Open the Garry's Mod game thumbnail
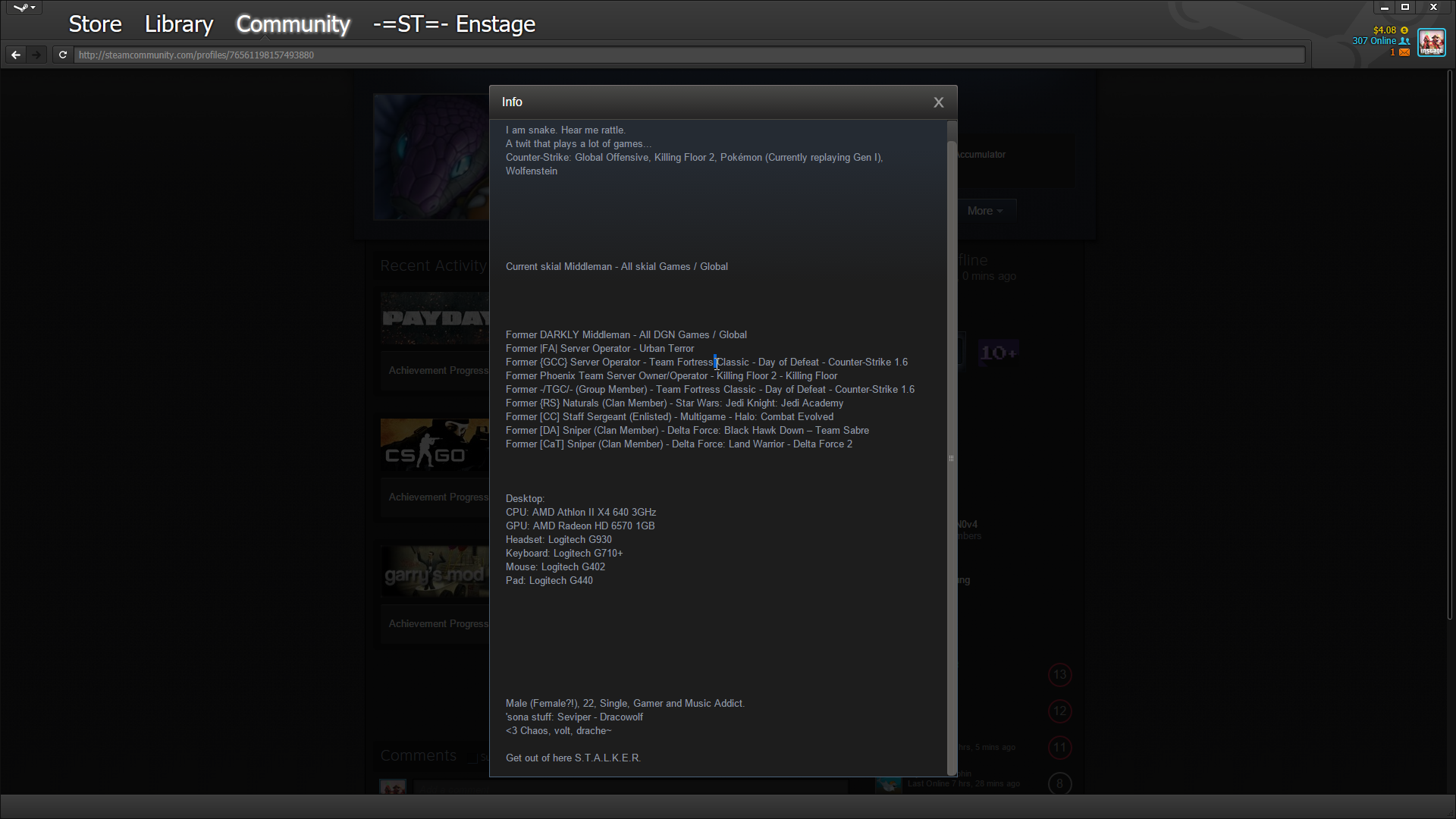The width and height of the screenshot is (1456, 819). [435, 572]
